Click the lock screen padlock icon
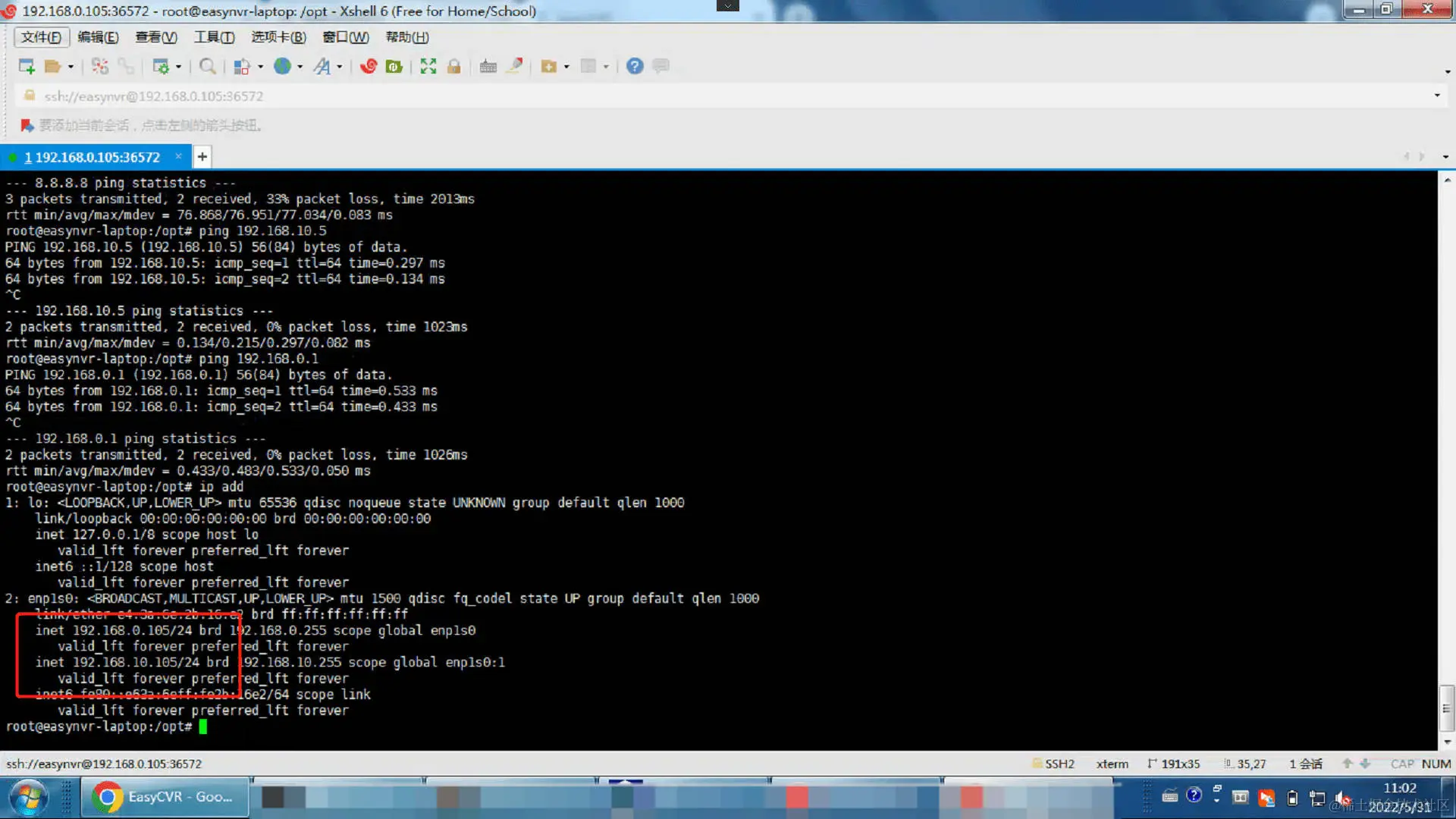Image resolution: width=1456 pixels, height=819 pixels. point(453,67)
